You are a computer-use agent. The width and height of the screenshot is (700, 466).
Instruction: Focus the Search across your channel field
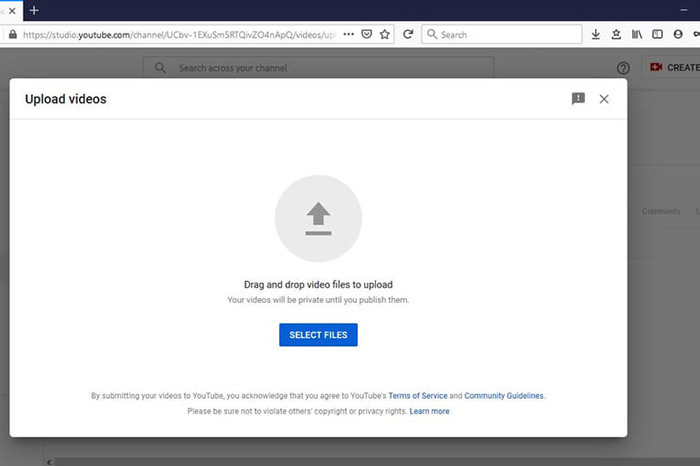[318, 68]
